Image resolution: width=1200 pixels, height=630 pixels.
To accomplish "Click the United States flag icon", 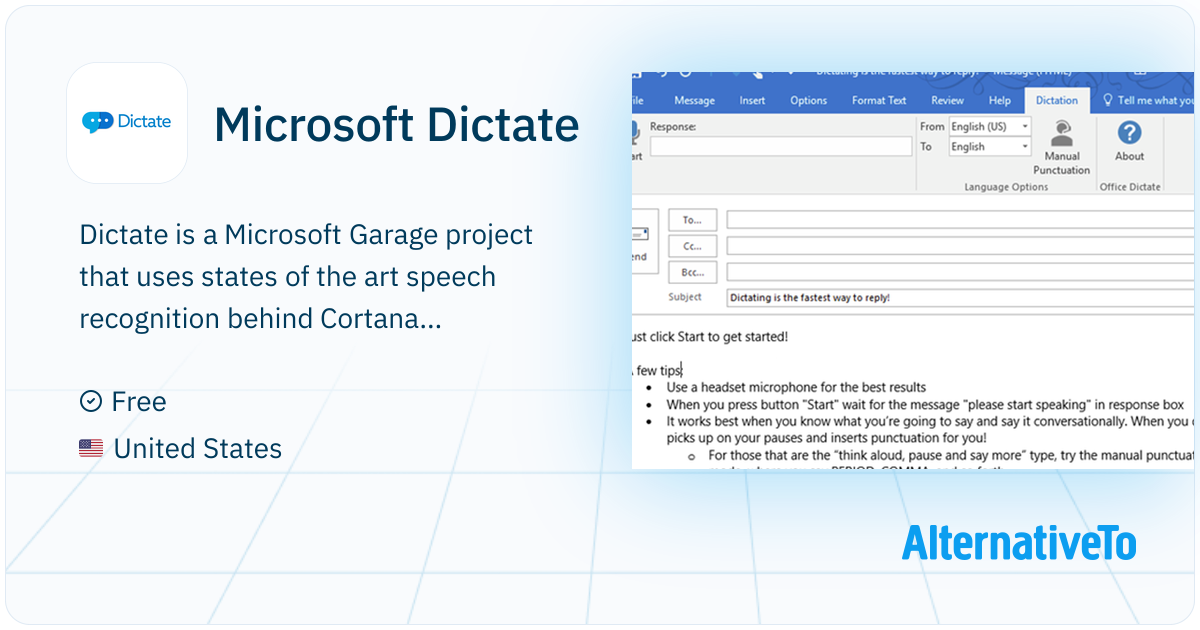I will [x=91, y=449].
